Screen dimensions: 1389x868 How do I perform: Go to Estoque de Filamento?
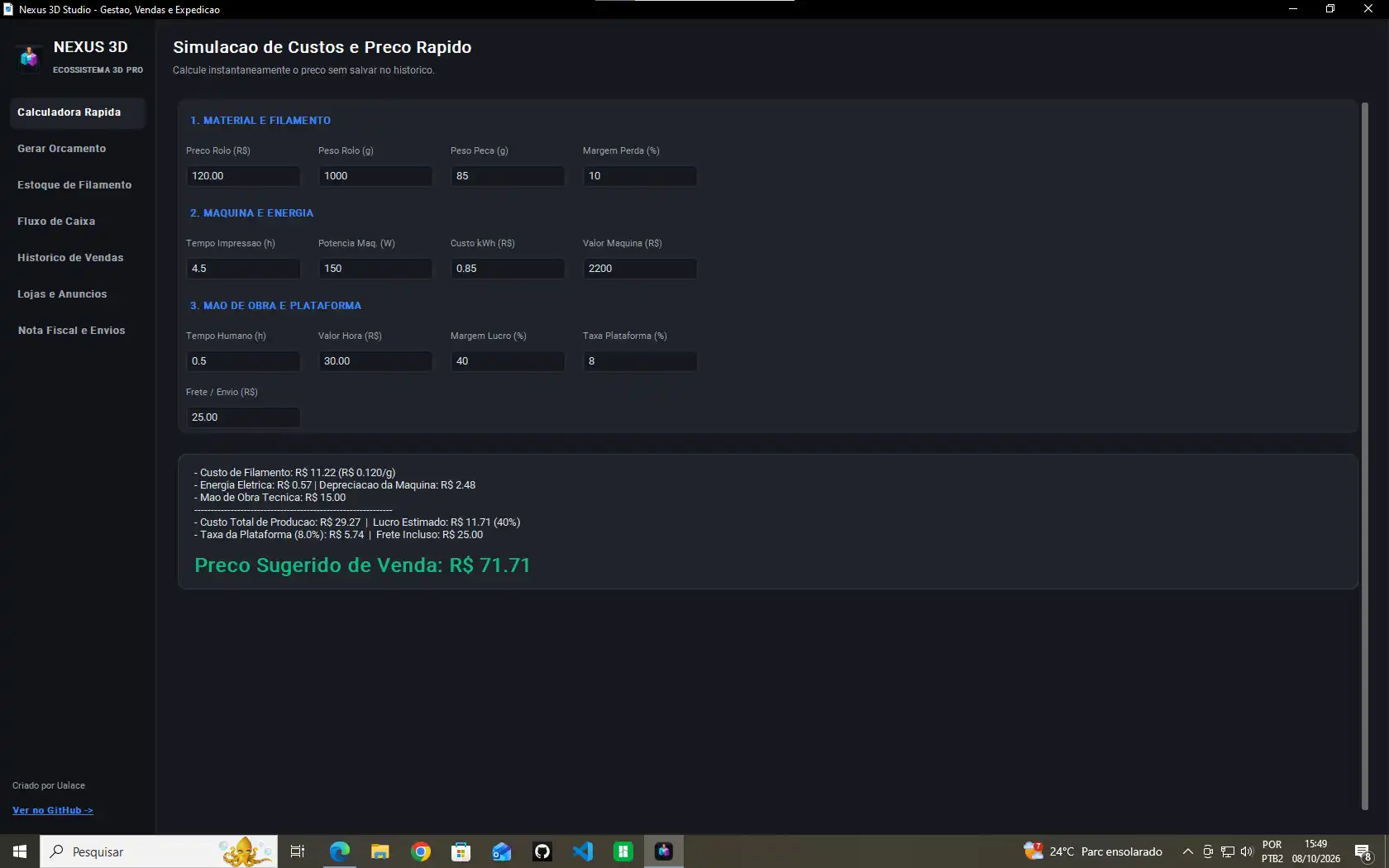[78, 185]
